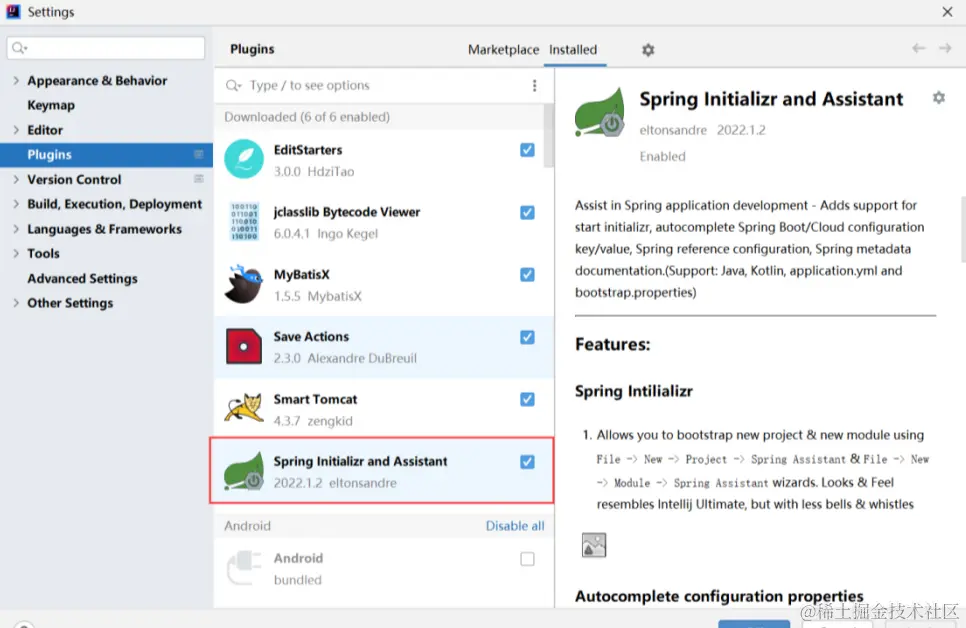The height and width of the screenshot is (628, 966).
Task: Select the Installed plugins tab
Action: [573, 50]
